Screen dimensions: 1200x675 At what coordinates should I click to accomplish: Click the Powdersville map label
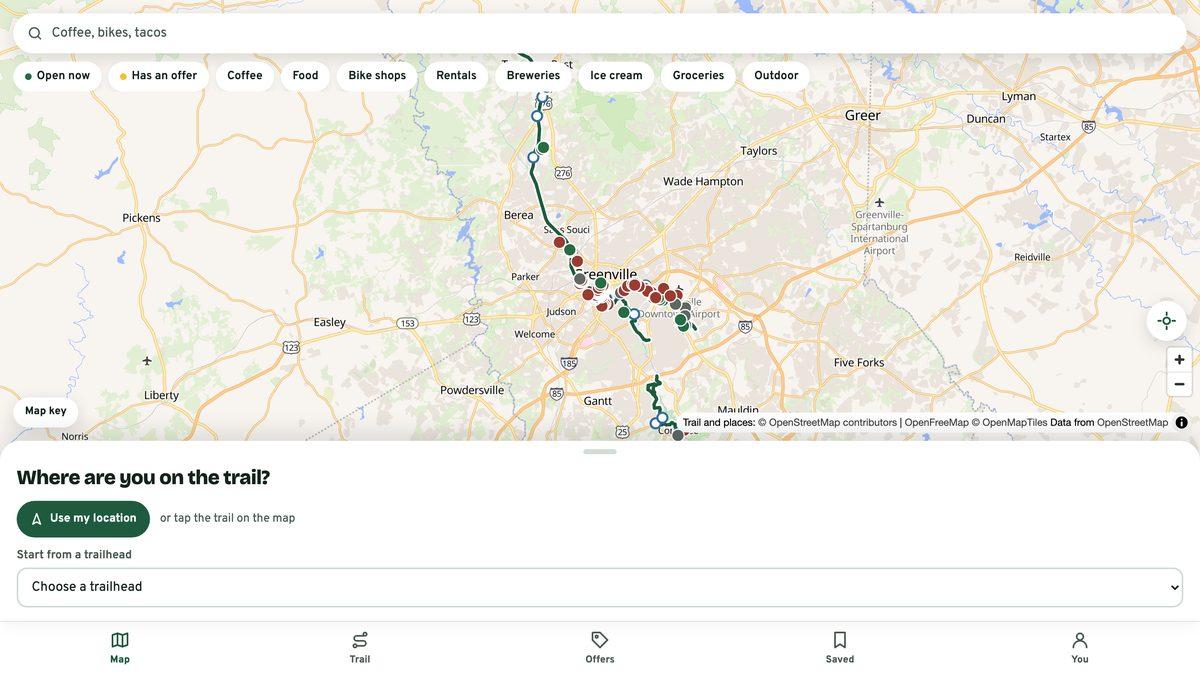point(472,391)
